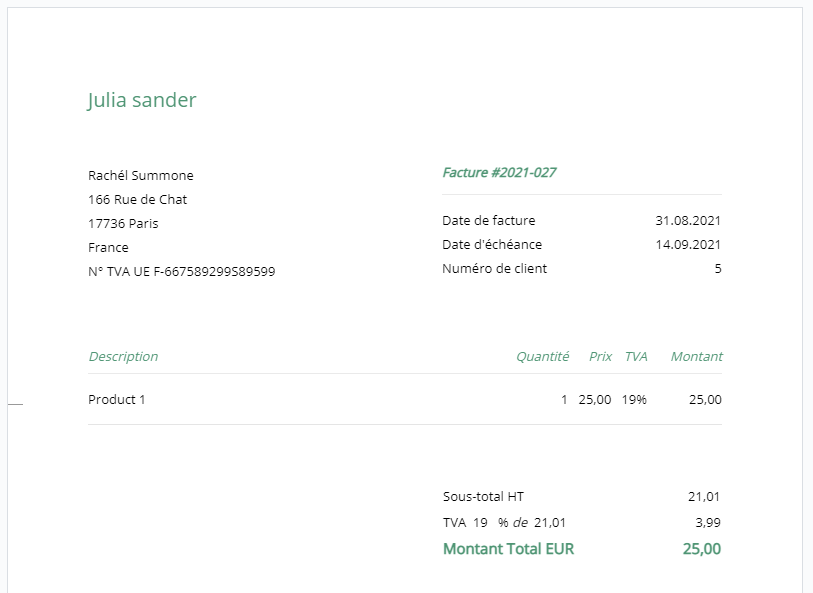Click the address line 166 Rue de Chat
Screen dimensions: 813x593
click(x=137, y=200)
